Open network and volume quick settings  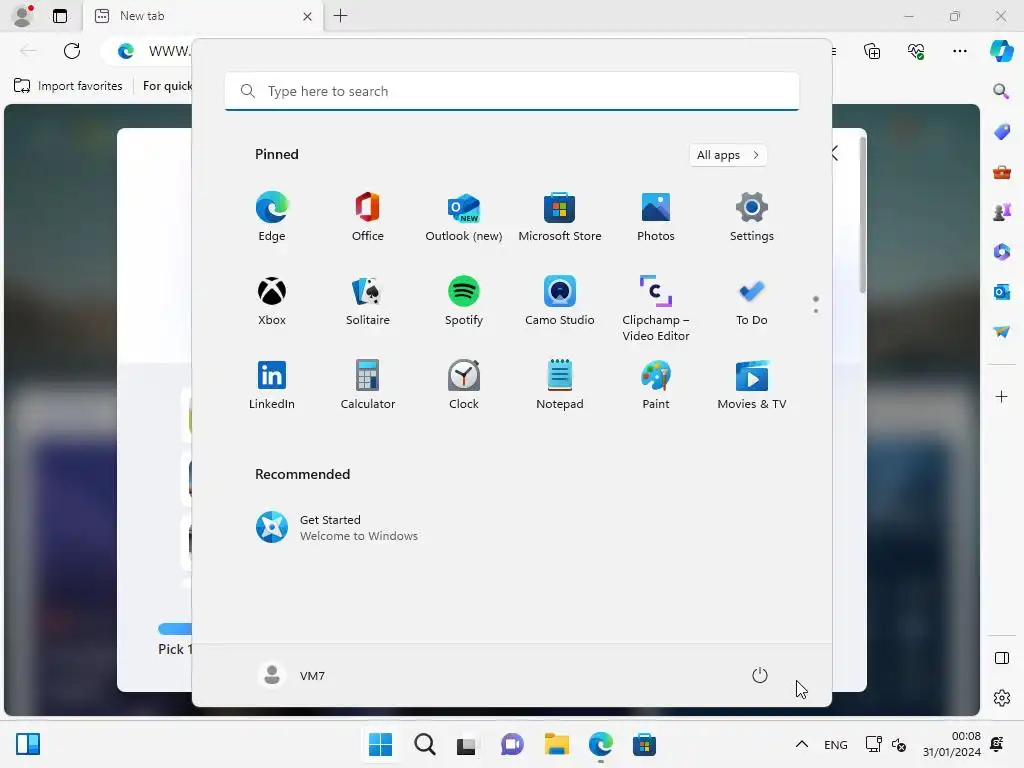(886, 744)
